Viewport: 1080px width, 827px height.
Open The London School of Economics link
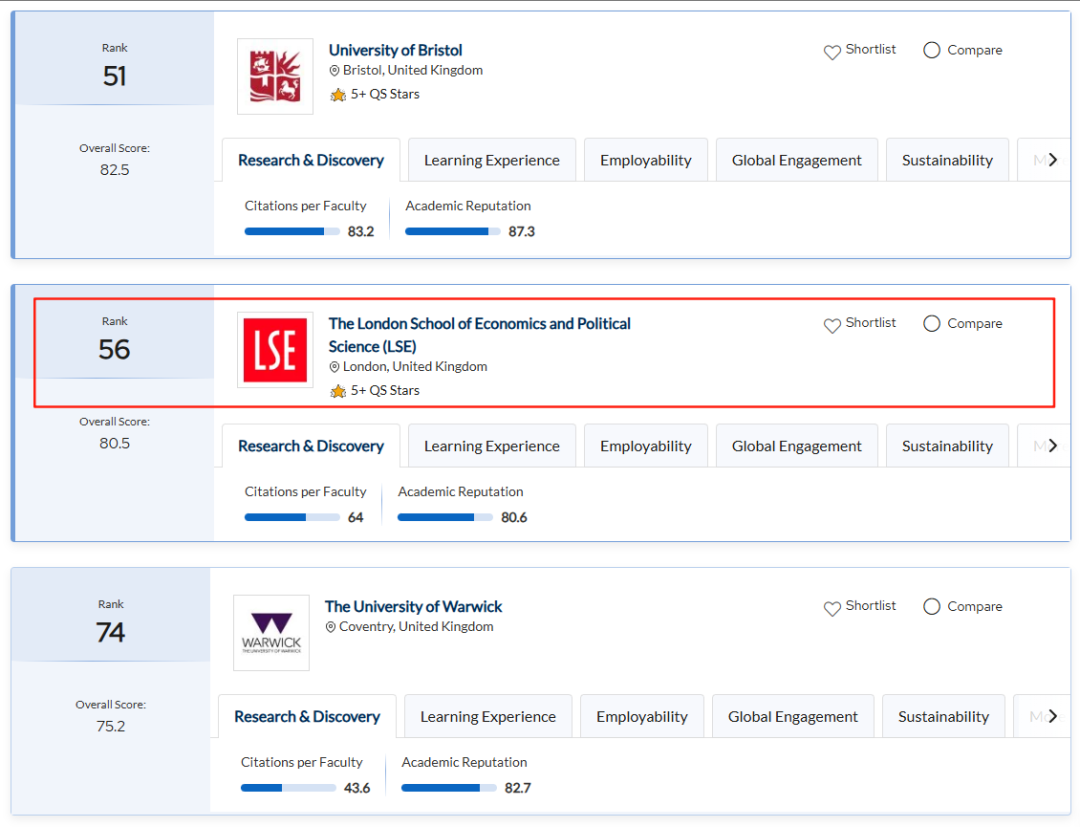479,335
